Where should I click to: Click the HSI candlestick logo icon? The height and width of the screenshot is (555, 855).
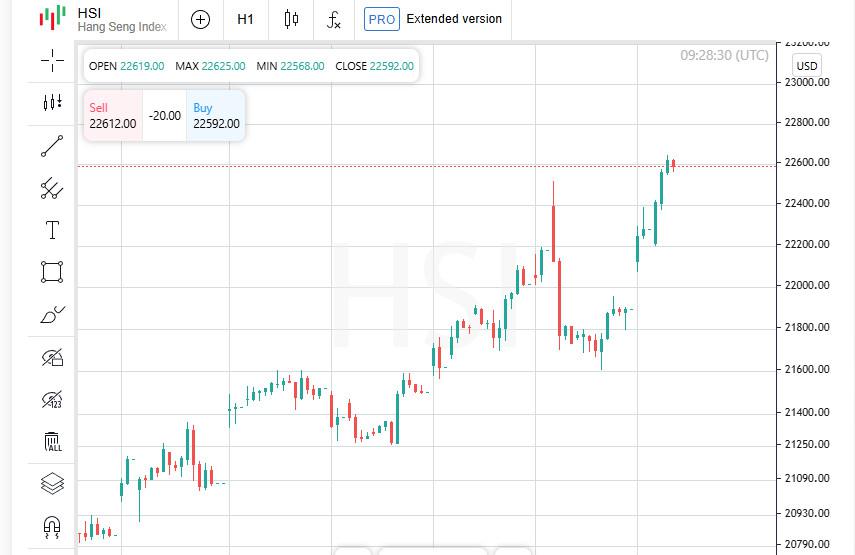click(x=52, y=17)
